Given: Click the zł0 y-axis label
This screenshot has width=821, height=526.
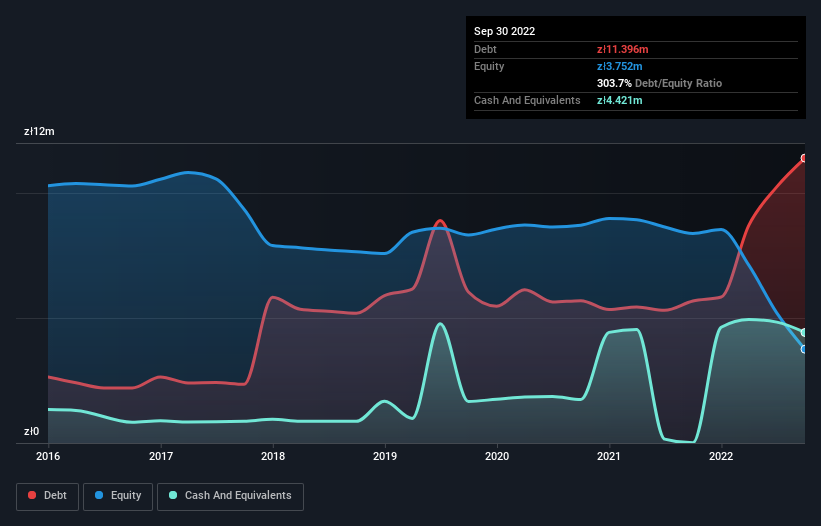Looking at the screenshot, I should (x=31, y=431).
